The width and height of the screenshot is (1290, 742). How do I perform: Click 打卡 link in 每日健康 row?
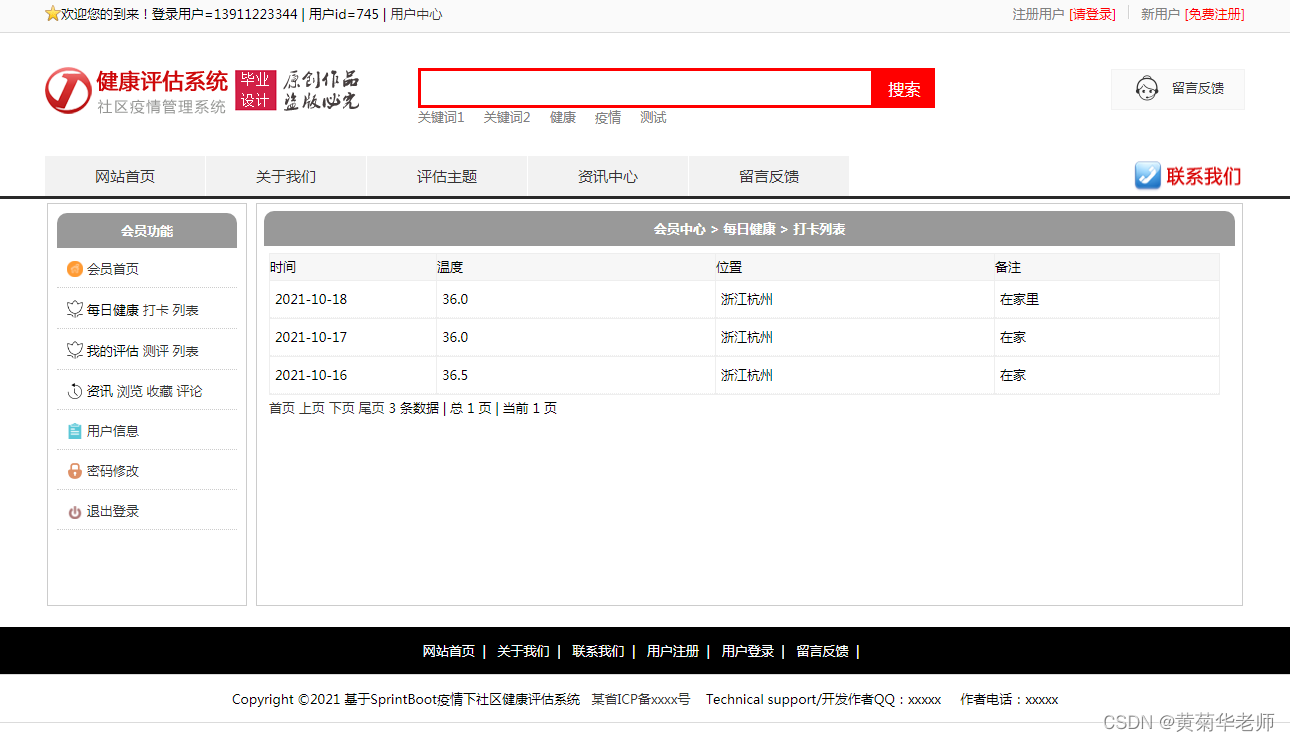[x=156, y=310]
